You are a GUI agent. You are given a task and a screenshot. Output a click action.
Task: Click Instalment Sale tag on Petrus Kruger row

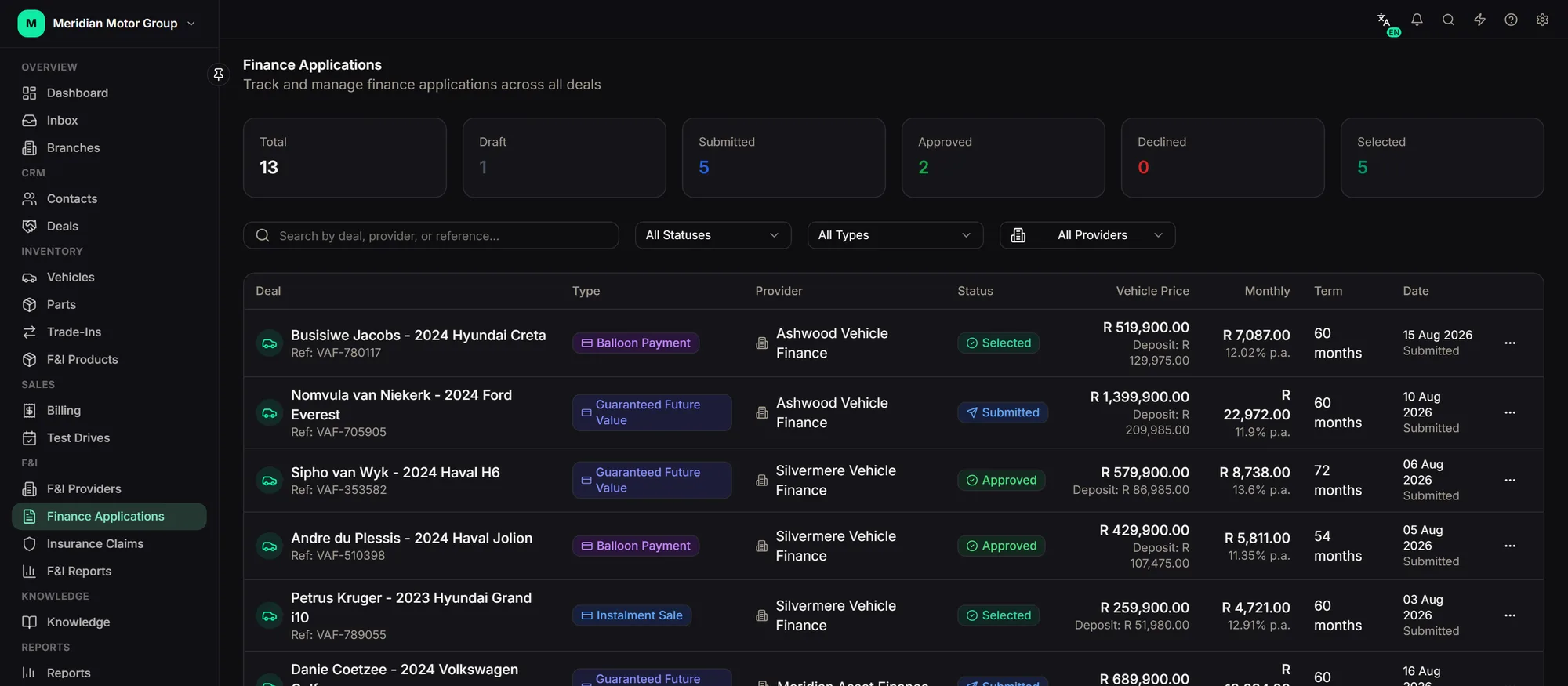click(632, 615)
